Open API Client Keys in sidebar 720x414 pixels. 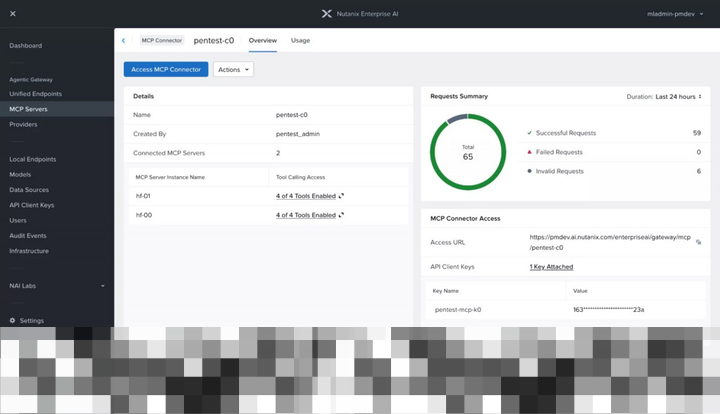click(32, 205)
